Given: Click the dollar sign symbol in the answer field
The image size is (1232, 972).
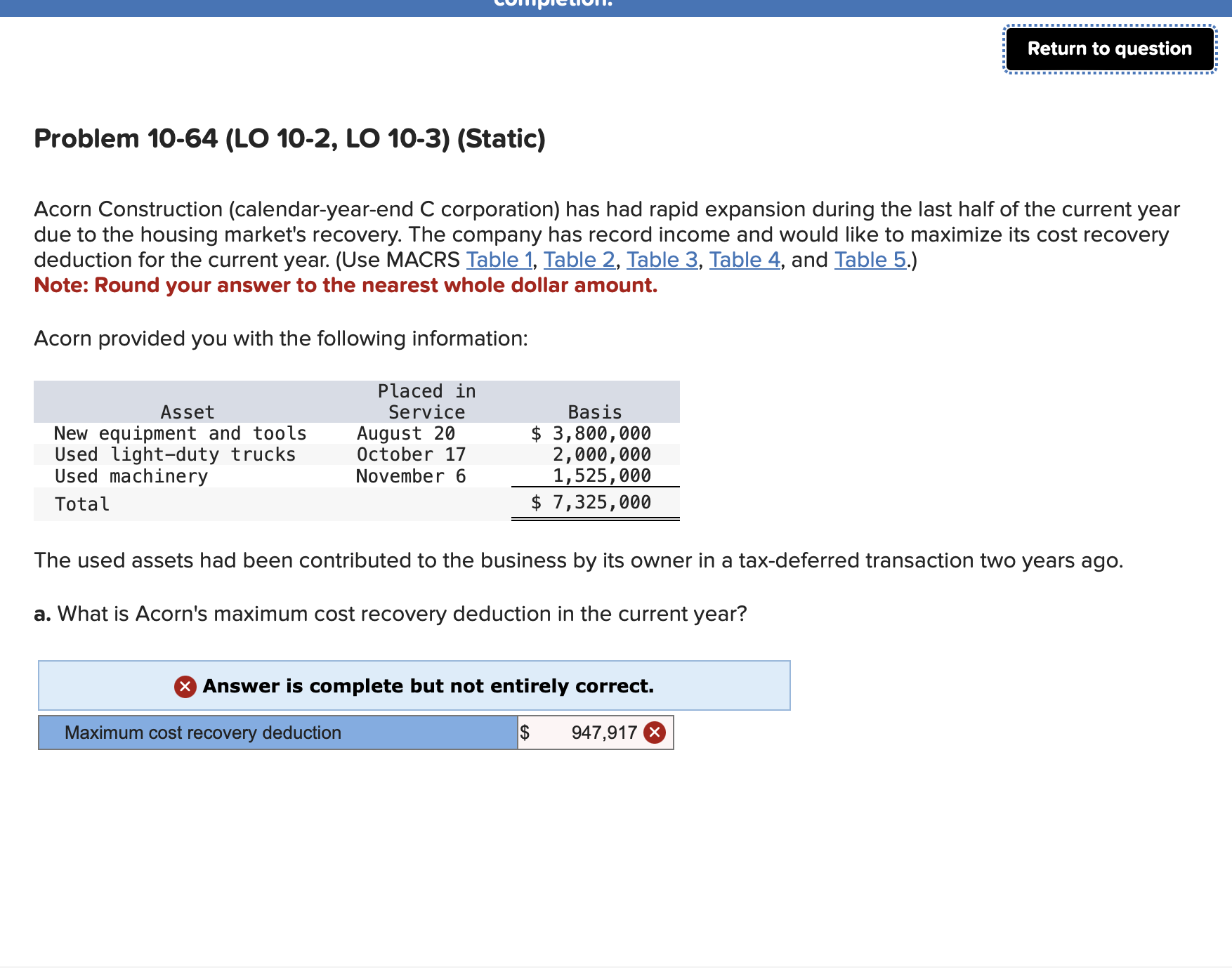Looking at the screenshot, I should [525, 732].
